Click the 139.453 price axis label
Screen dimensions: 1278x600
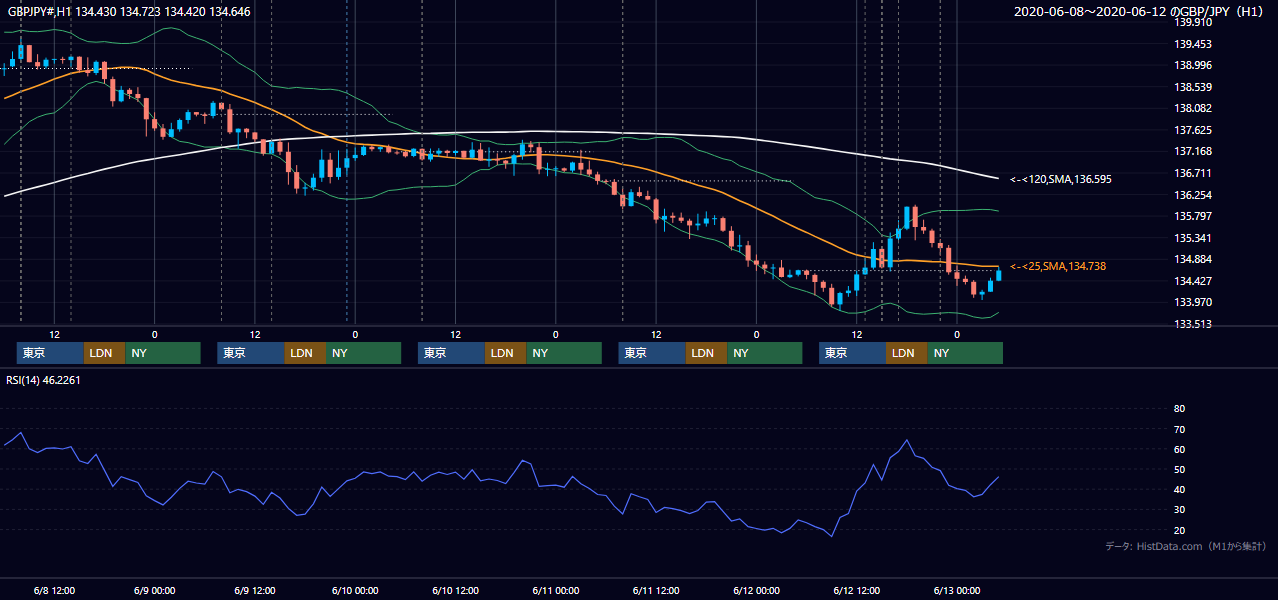[1192, 44]
